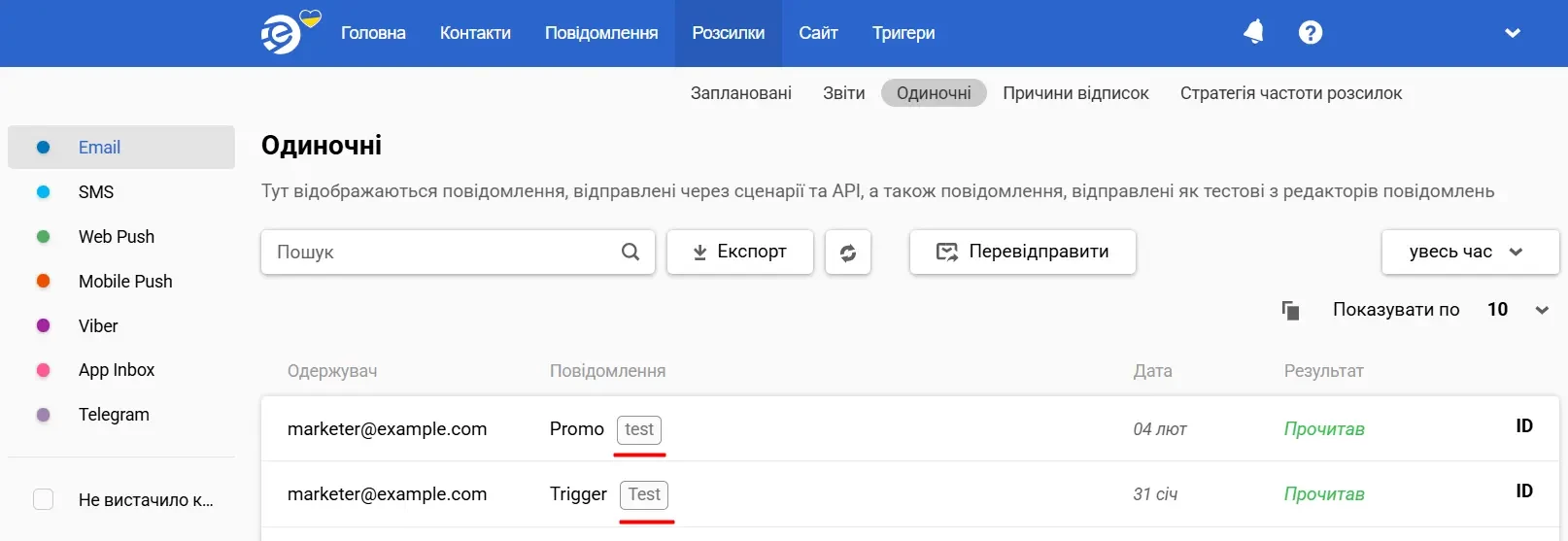Click the Повідомлення column header
This screenshot has width=1568, height=541.
608,371
